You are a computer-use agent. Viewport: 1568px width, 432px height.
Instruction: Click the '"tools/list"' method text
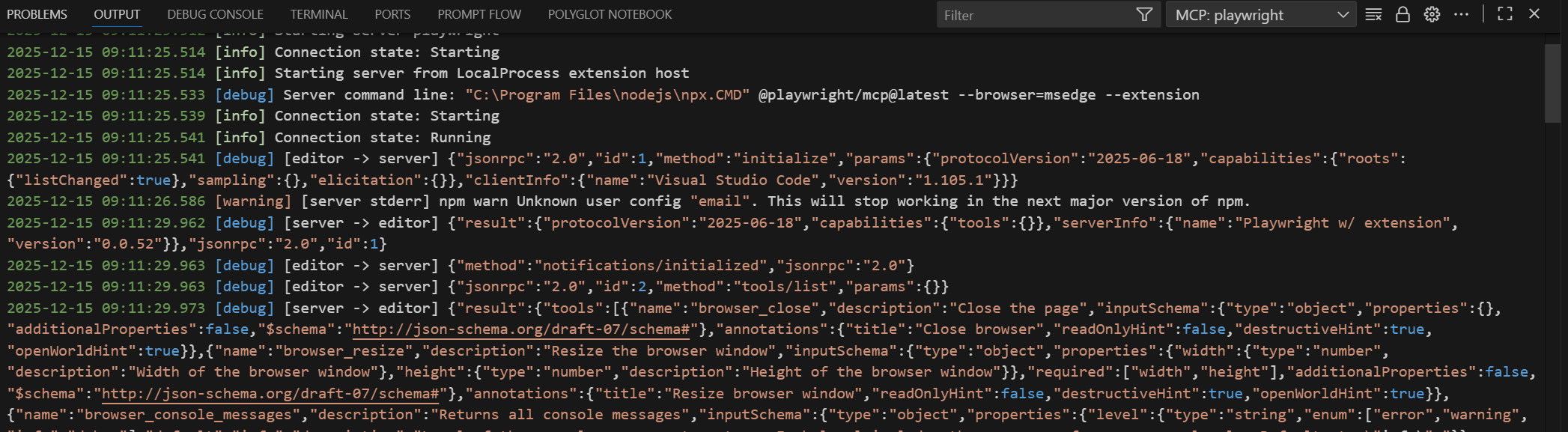pyautogui.click(x=784, y=287)
